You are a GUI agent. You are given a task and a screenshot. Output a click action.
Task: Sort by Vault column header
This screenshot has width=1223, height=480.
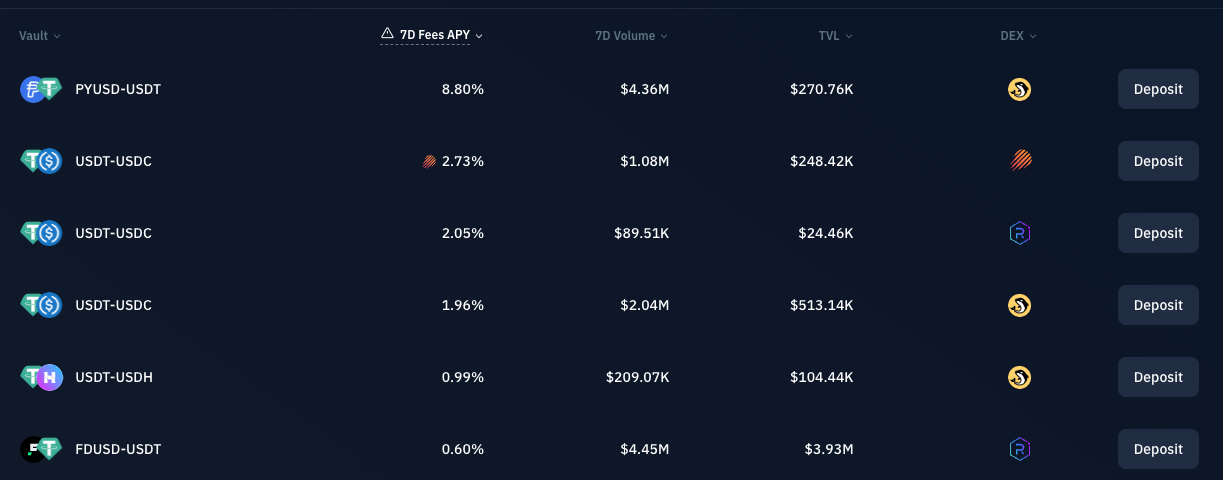pos(39,36)
